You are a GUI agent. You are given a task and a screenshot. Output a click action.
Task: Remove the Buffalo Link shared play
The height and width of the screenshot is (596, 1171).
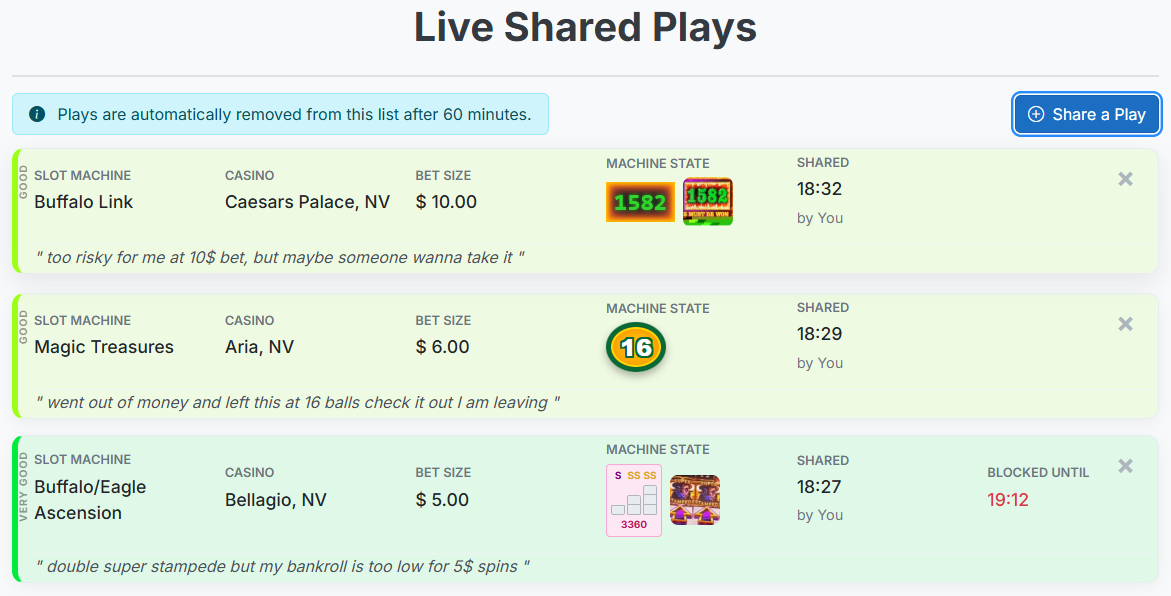pyautogui.click(x=1125, y=179)
